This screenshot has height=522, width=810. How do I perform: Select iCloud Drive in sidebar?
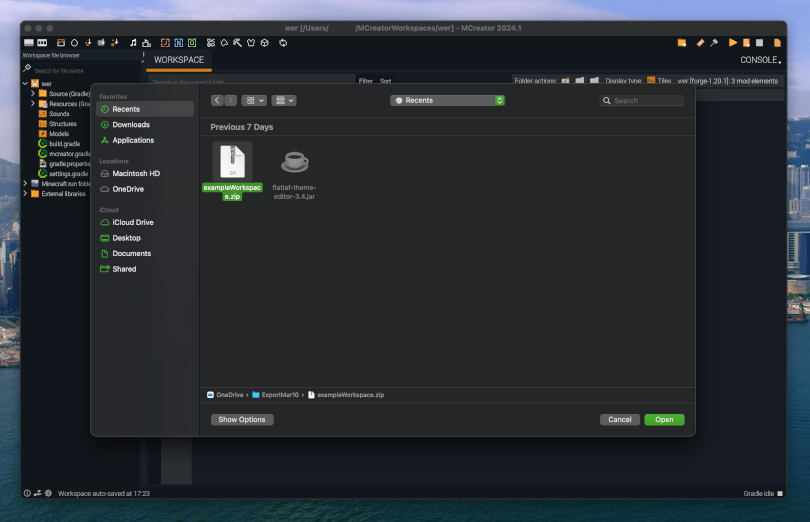tap(145, 222)
